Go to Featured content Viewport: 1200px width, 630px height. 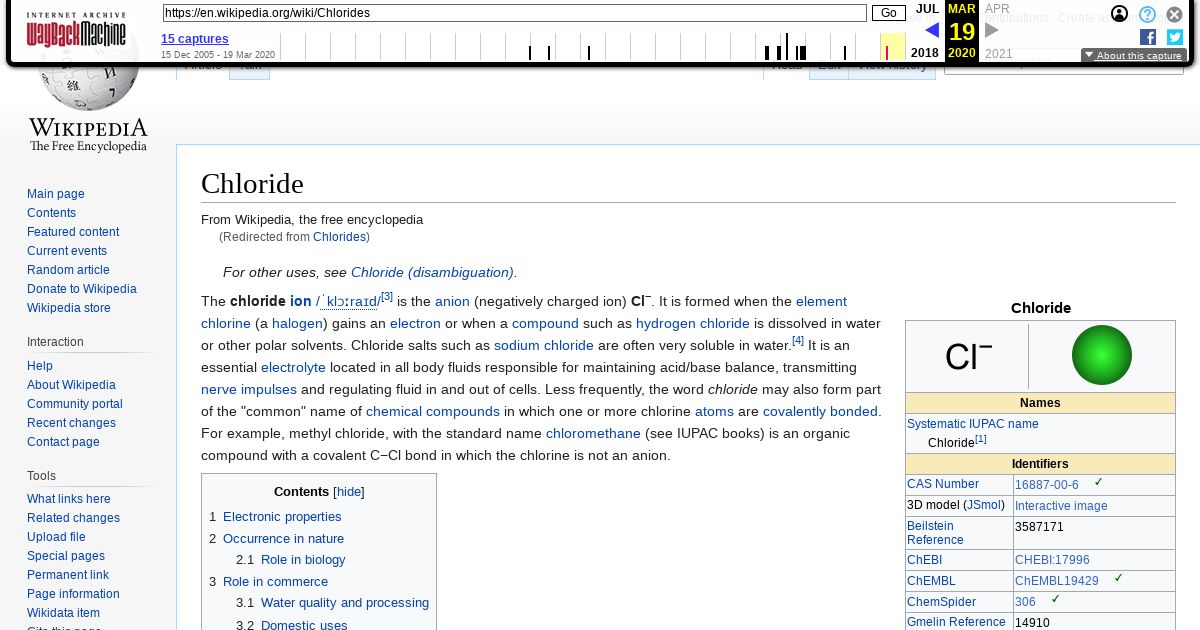point(73,232)
